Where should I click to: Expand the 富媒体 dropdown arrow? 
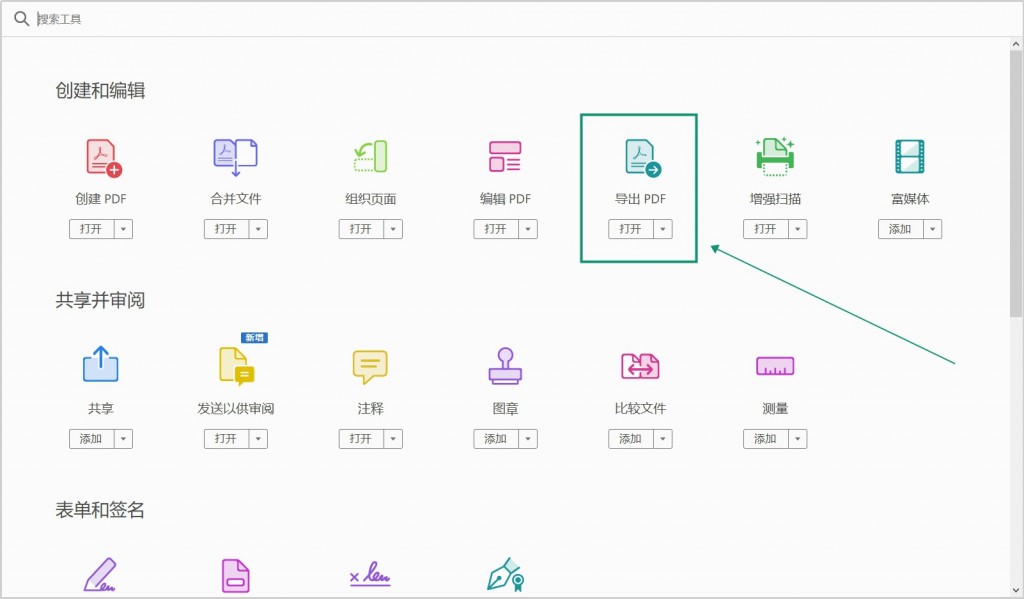click(x=933, y=229)
